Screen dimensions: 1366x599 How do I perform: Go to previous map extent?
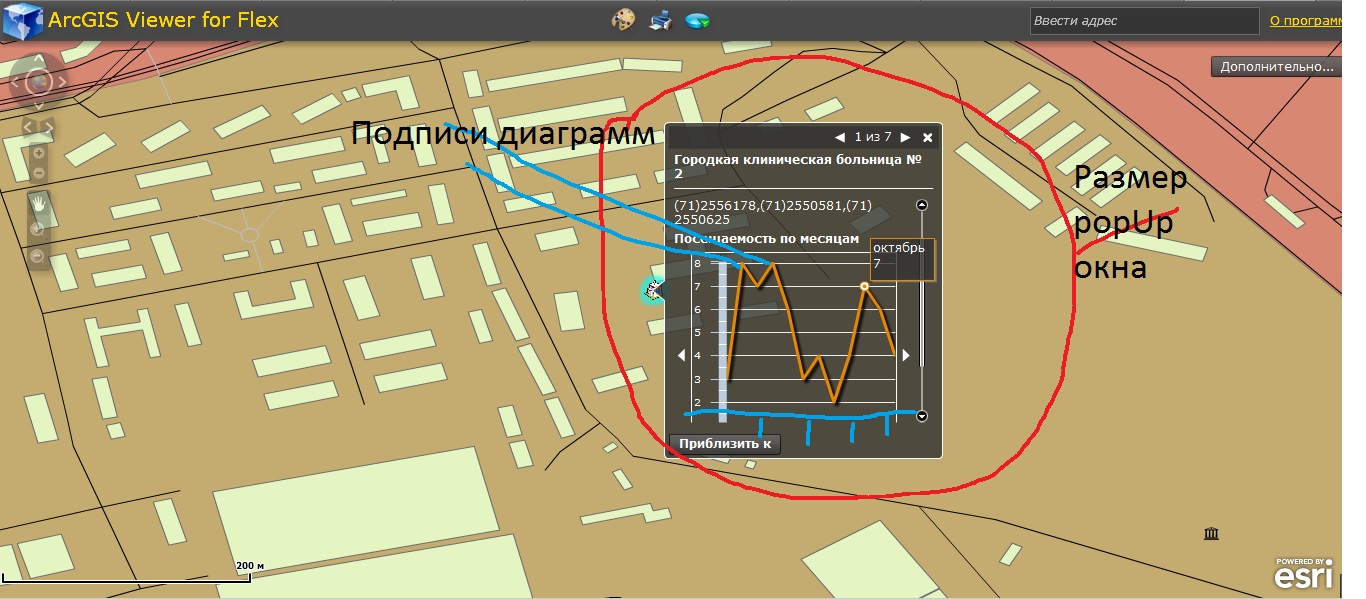(28, 127)
